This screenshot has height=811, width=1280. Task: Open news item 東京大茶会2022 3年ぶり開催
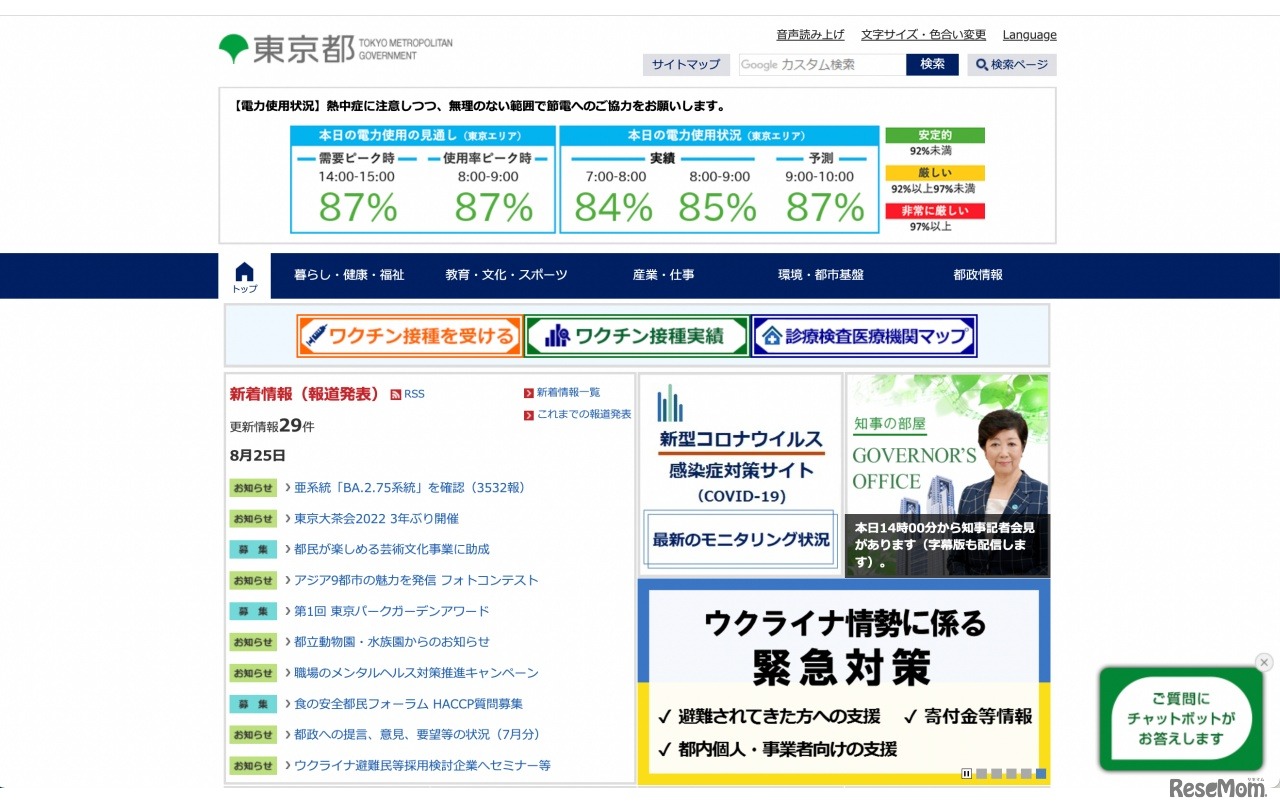coord(376,519)
